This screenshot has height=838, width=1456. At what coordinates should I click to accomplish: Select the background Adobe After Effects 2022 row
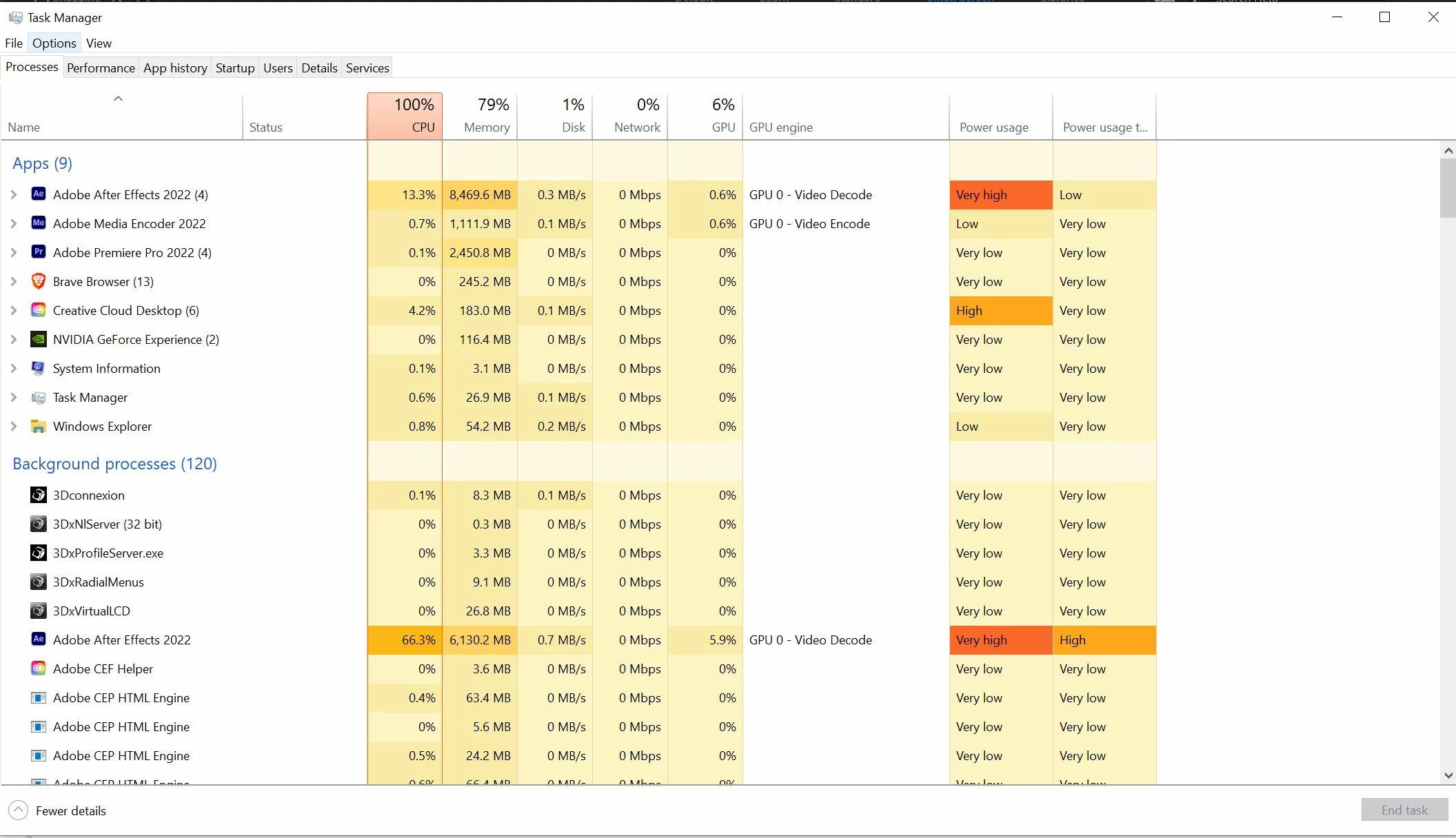pos(121,640)
